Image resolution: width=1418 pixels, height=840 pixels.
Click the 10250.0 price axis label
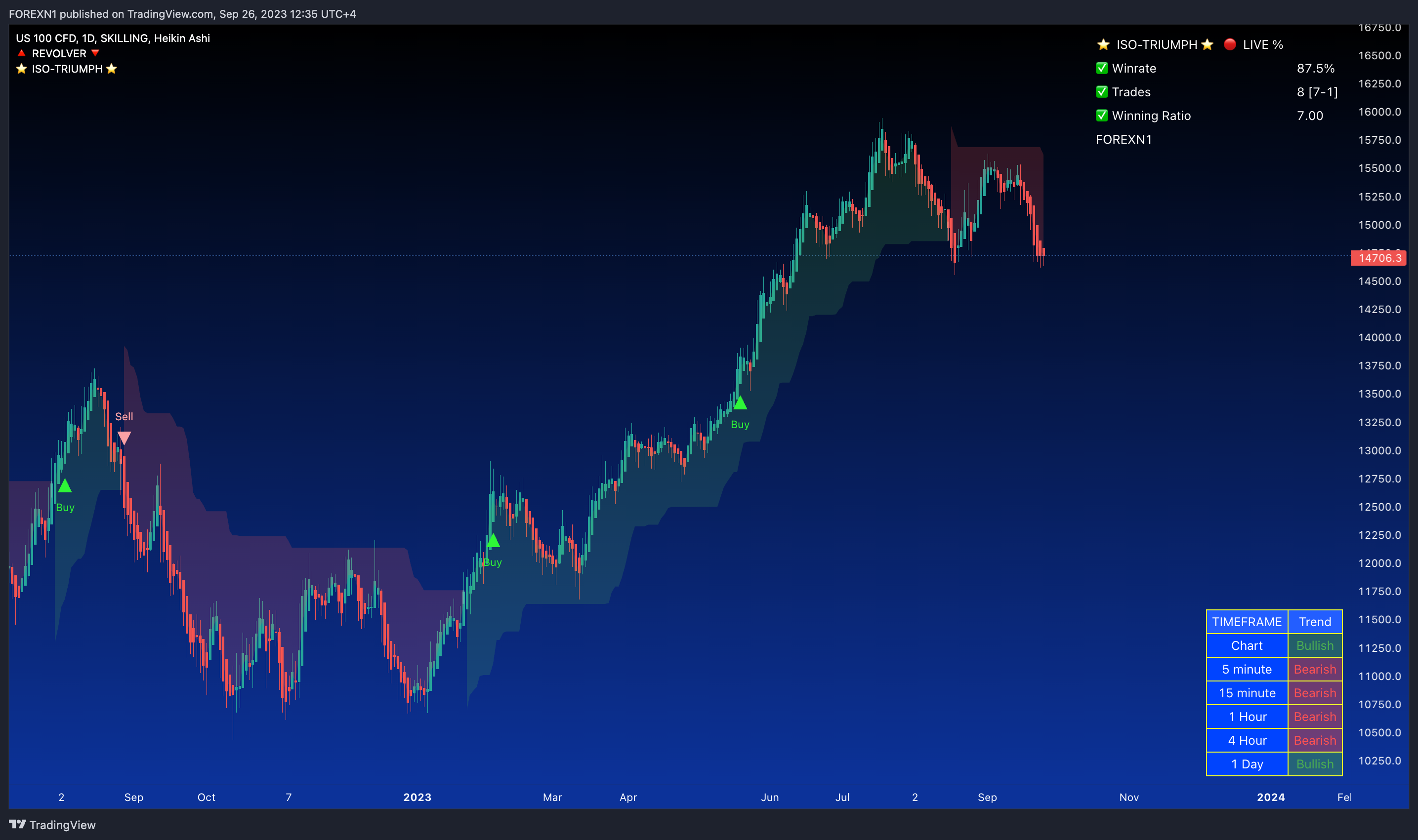[x=1379, y=761]
